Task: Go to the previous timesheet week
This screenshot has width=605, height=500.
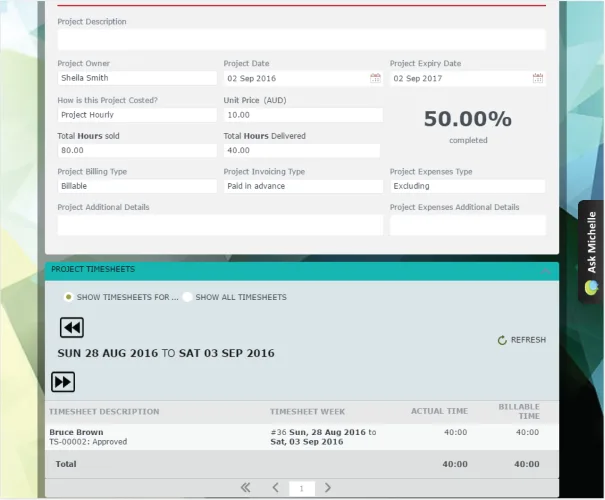Action: (x=72, y=328)
